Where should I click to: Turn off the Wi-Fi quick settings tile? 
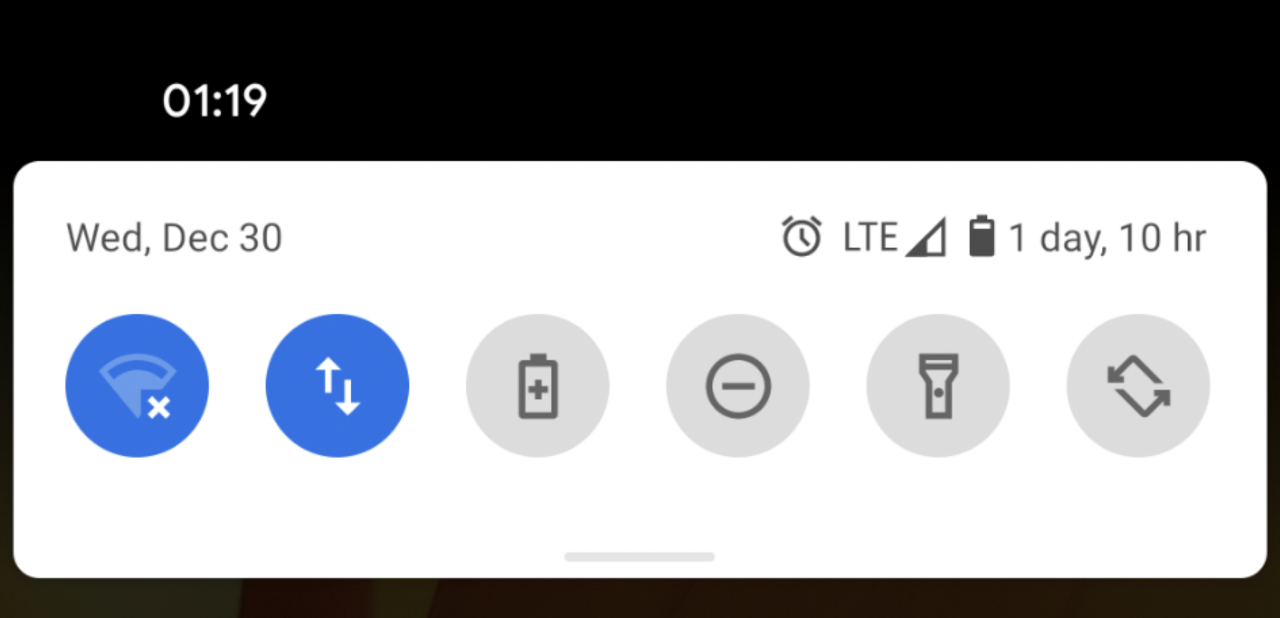click(137, 386)
